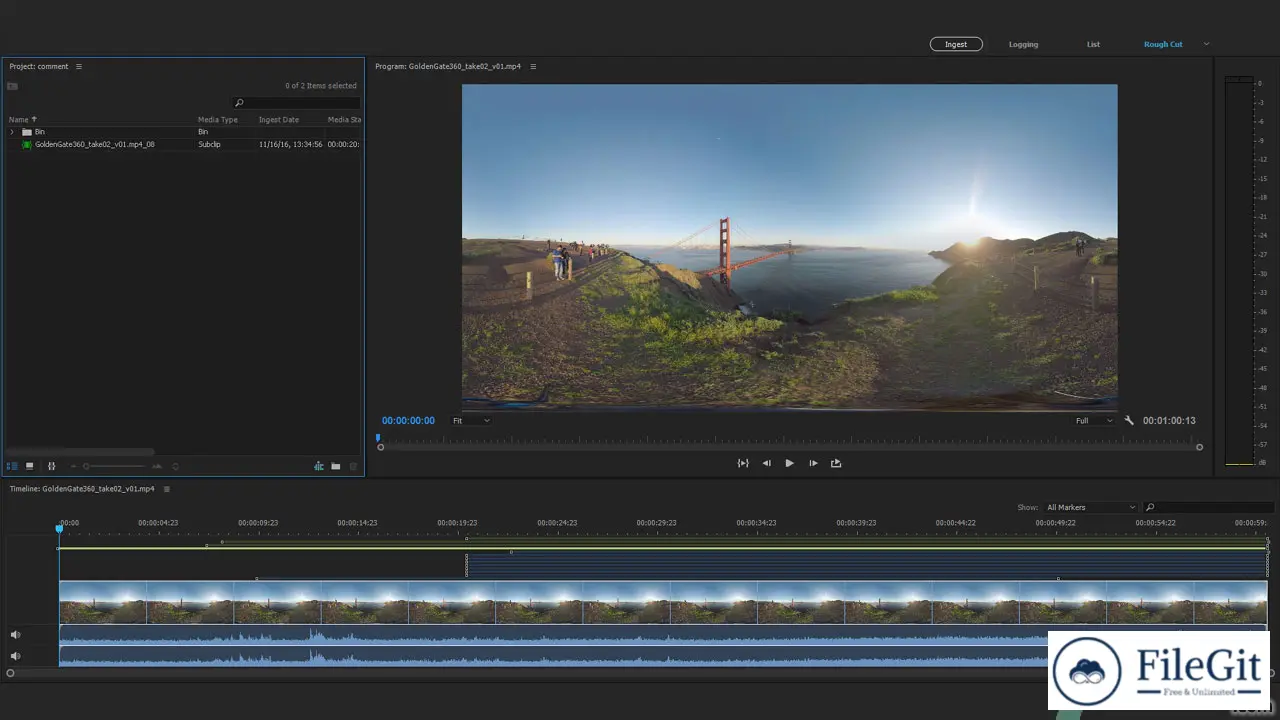Viewport: 1280px width, 720px height.
Task: Click the video thumbnail strip in timeline
Action: coord(663,603)
